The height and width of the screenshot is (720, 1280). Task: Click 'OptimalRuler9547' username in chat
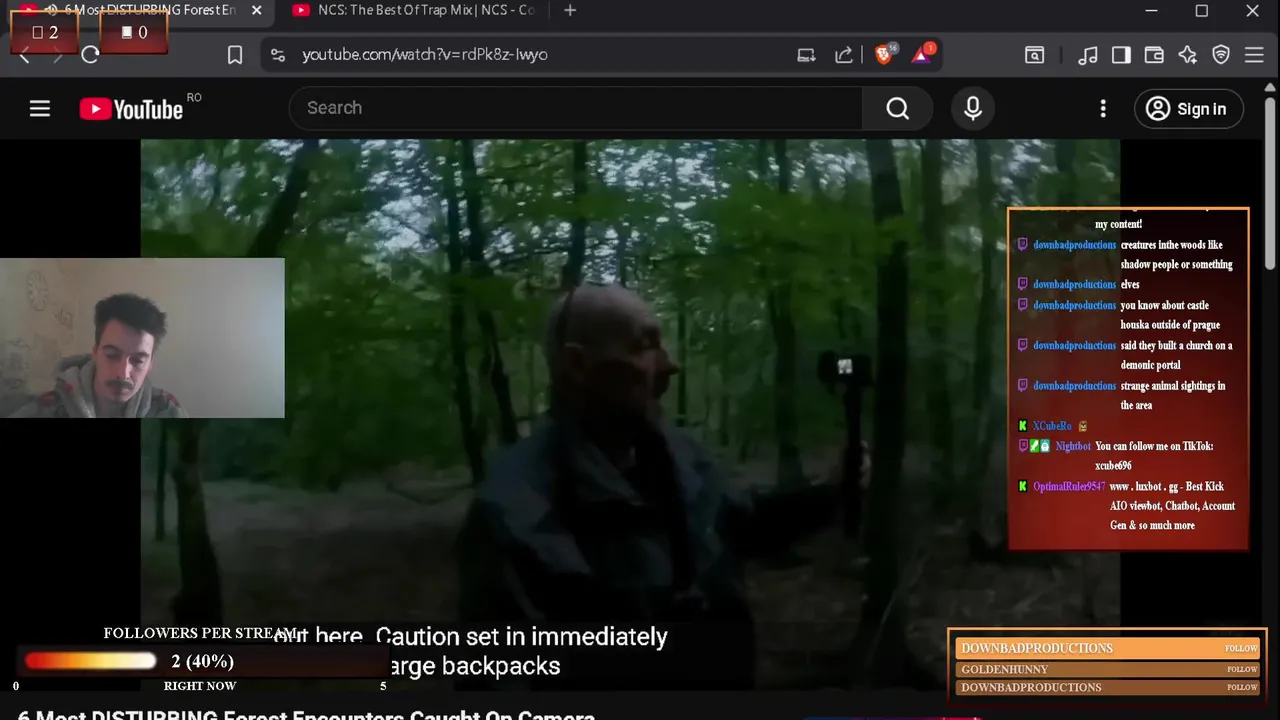pyautogui.click(x=1069, y=486)
